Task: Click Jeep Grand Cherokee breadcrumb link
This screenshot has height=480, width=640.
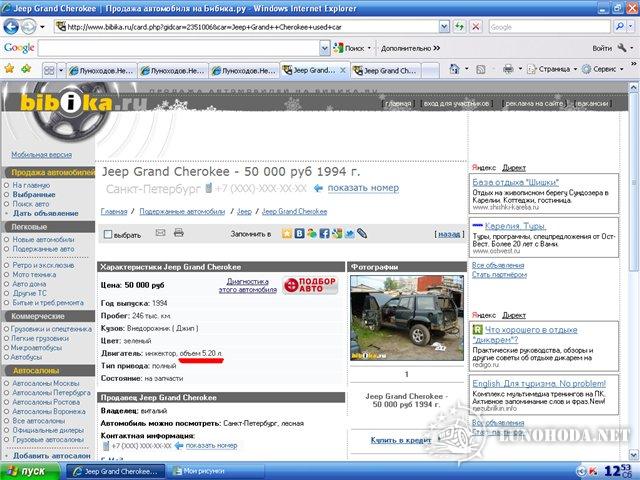Action: (x=294, y=211)
